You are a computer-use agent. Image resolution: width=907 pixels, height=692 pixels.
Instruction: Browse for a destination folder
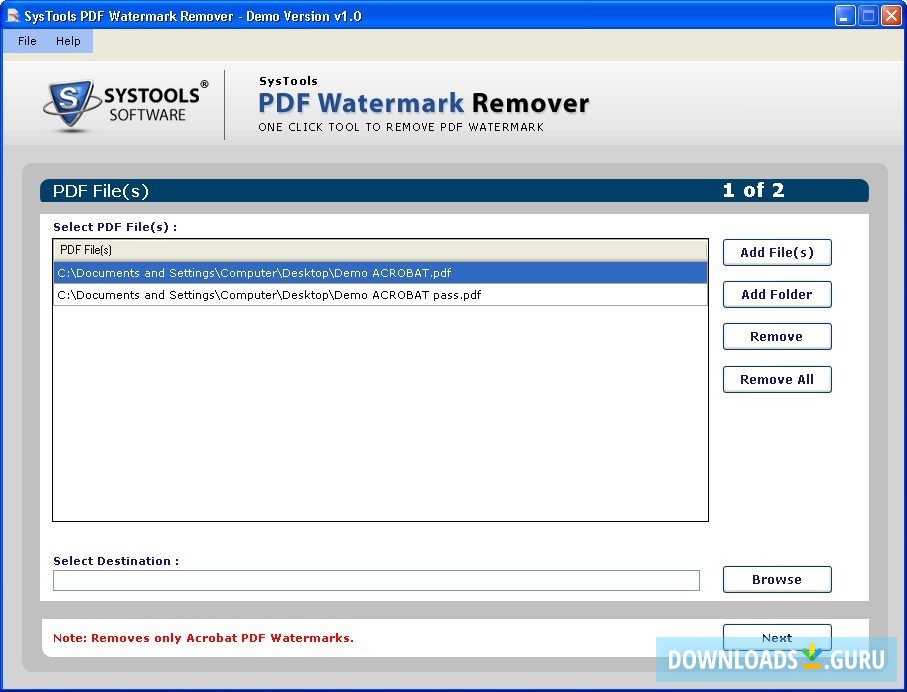coord(777,579)
